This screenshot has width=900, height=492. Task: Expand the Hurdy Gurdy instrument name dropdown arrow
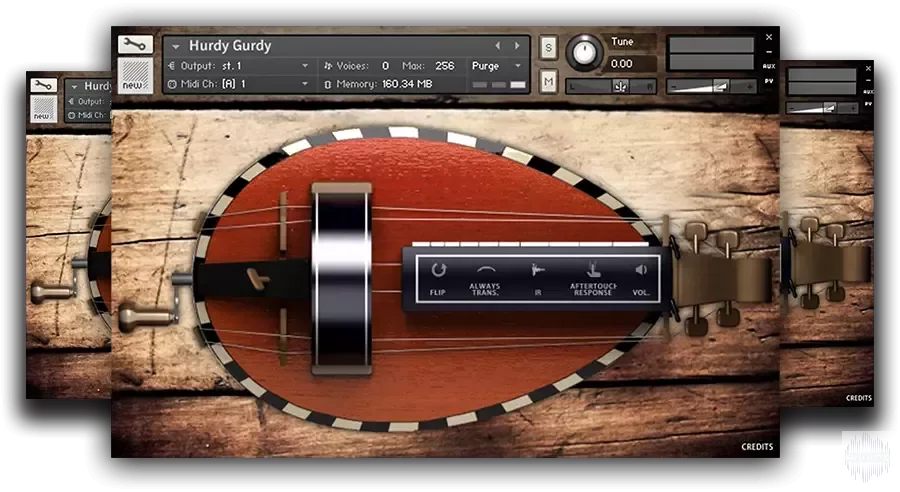tap(176, 47)
